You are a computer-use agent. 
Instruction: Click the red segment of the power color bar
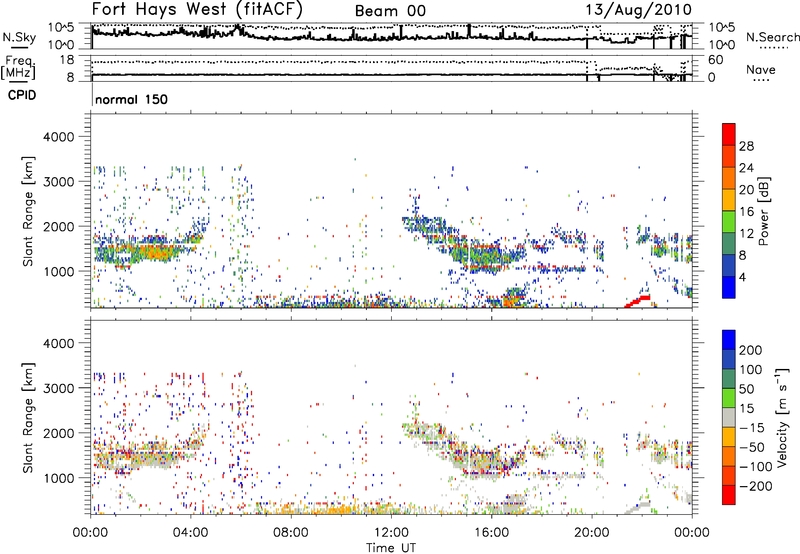click(x=729, y=135)
